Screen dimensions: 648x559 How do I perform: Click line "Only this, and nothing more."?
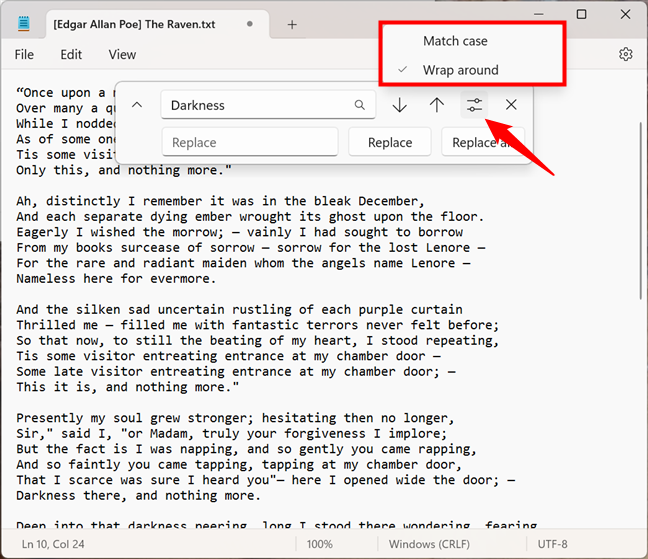(124, 170)
